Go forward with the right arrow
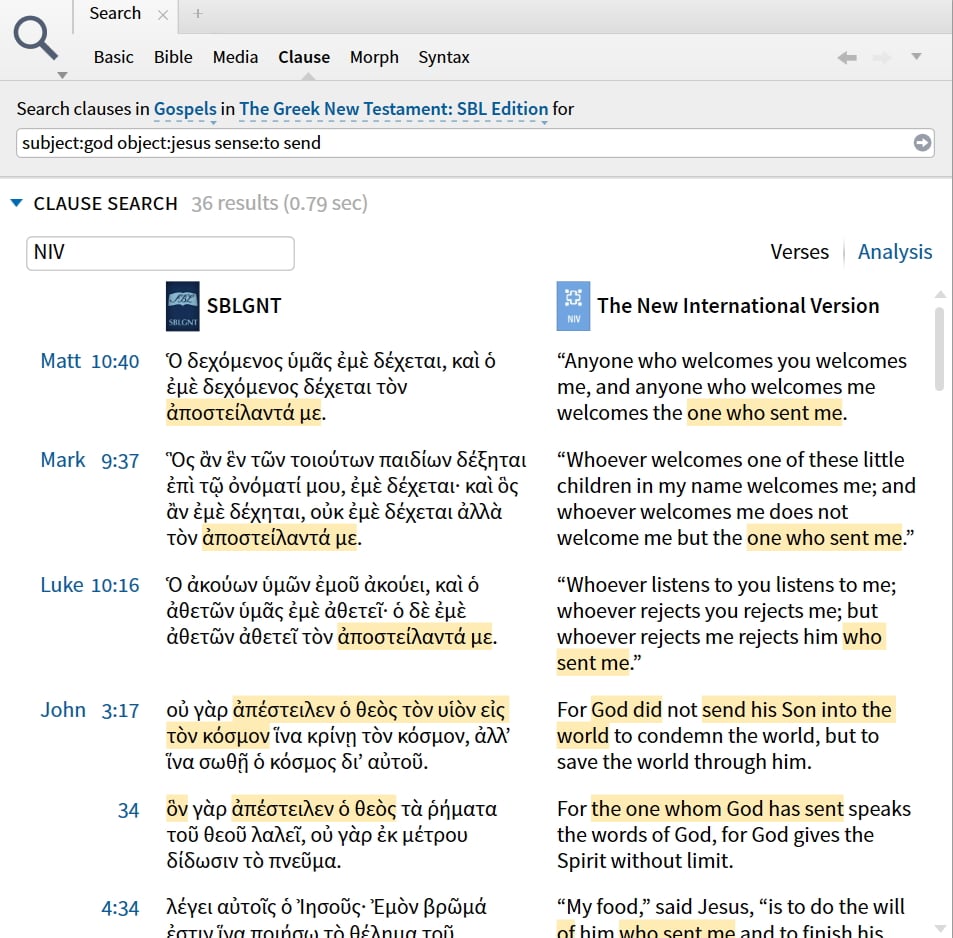953x938 pixels. point(882,58)
